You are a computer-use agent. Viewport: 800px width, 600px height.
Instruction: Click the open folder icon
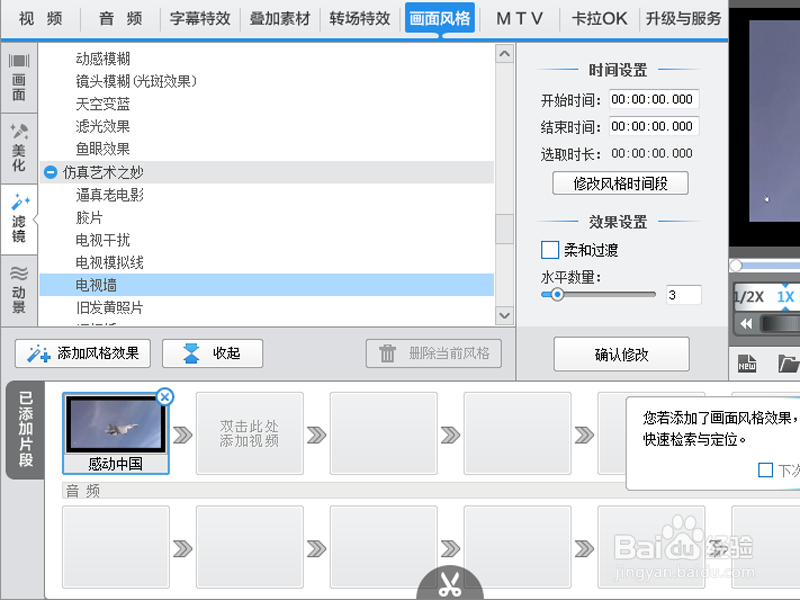pos(789,363)
